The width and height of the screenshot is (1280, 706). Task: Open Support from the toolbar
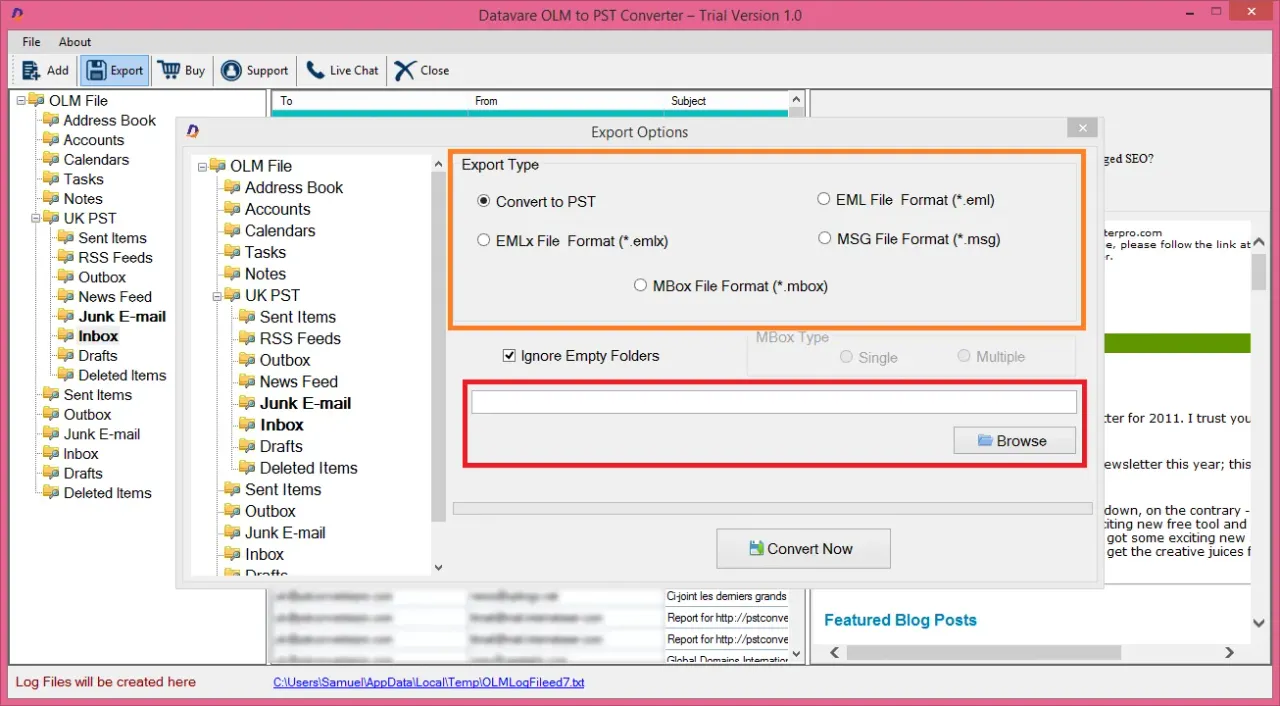[x=255, y=70]
